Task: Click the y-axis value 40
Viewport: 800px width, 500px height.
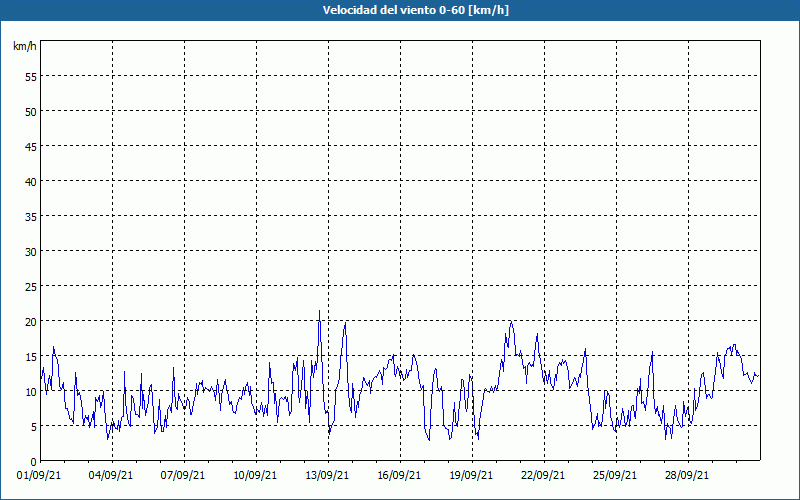Action: (x=31, y=182)
